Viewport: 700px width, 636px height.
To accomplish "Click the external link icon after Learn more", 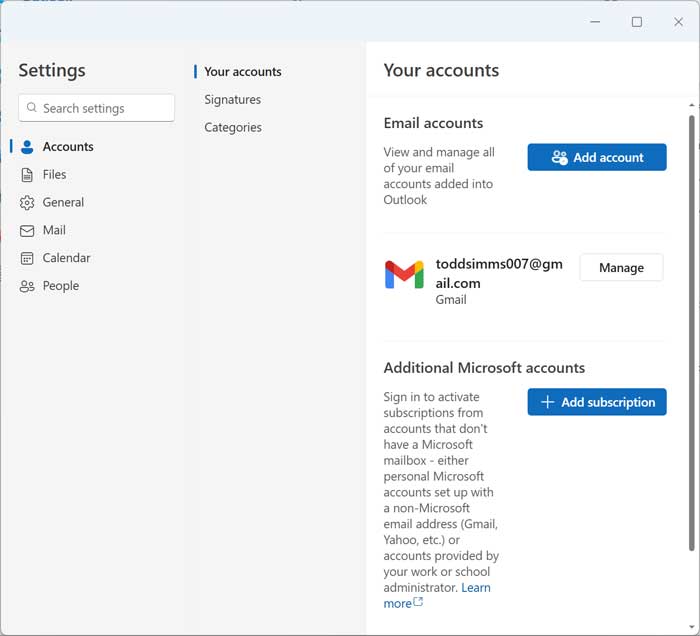I will coord(418,602).
